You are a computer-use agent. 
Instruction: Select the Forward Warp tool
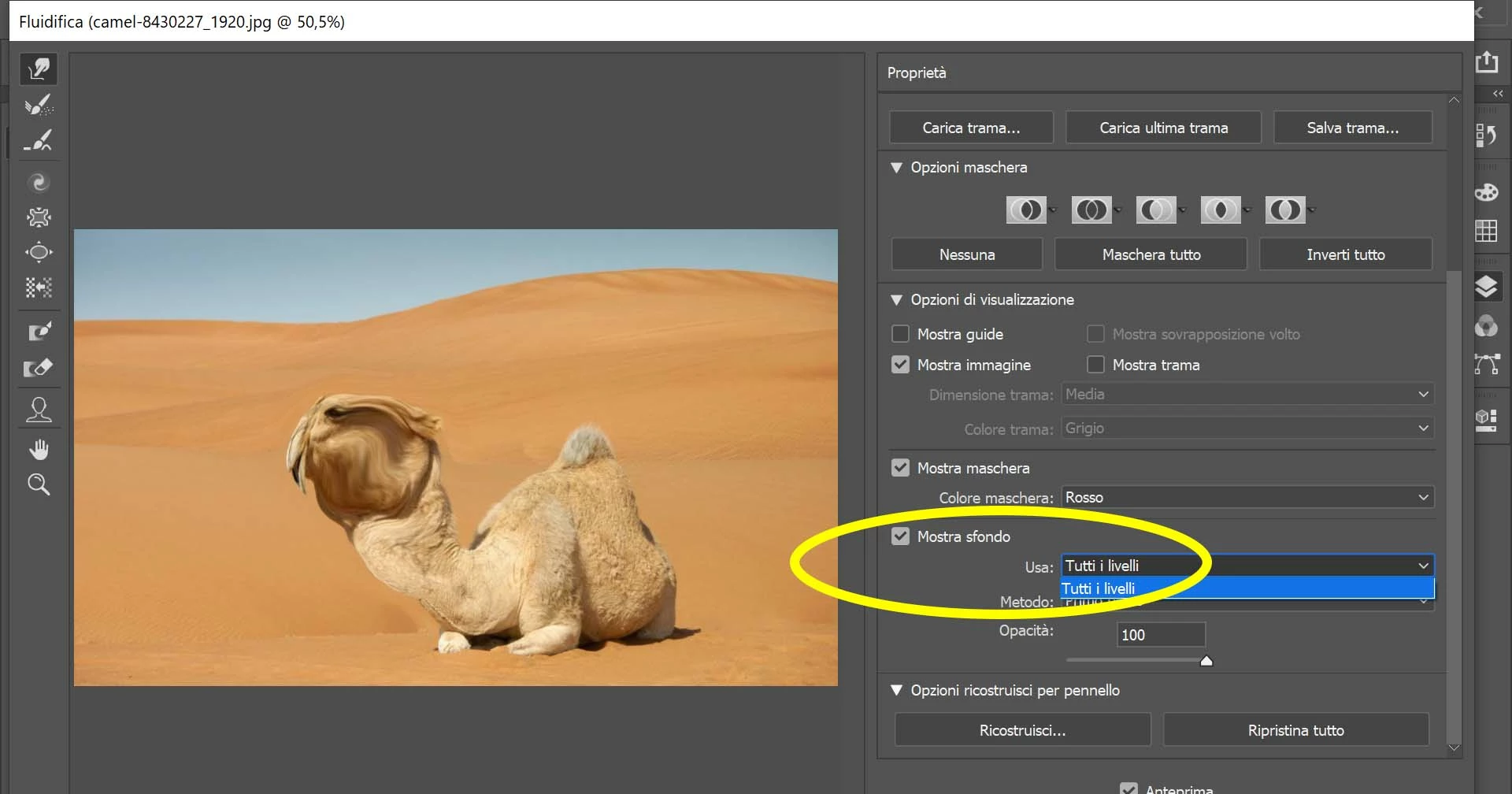pos(39,69)
